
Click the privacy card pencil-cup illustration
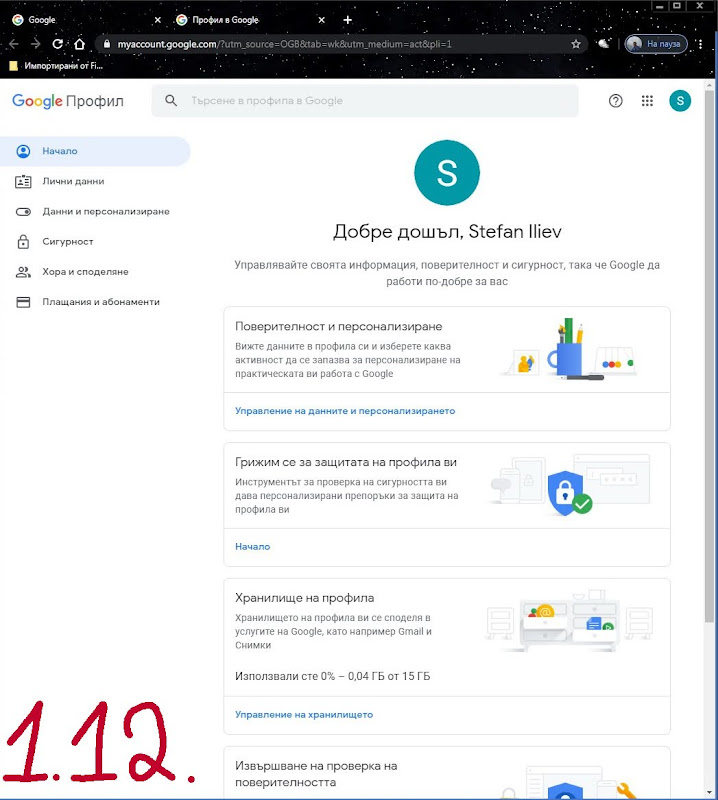(x=571, y=348)
